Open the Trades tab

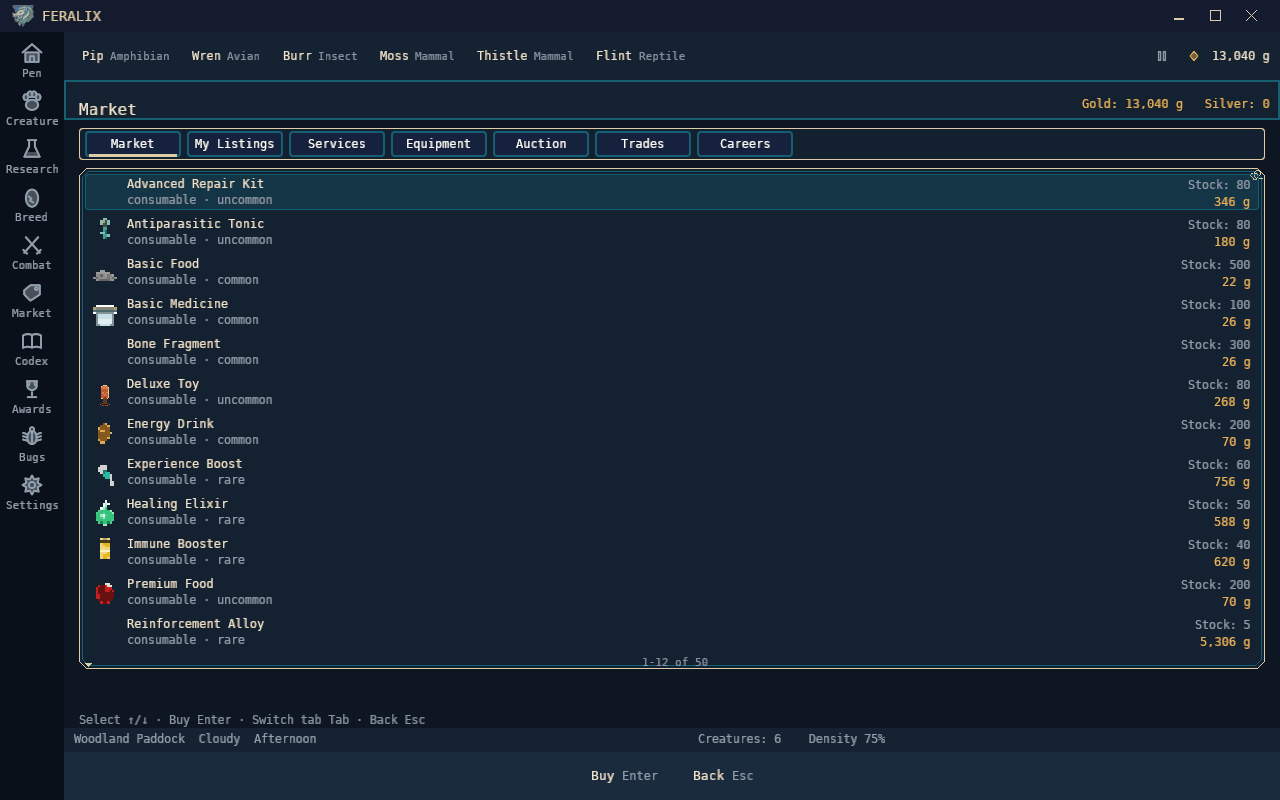coord(643,144)
